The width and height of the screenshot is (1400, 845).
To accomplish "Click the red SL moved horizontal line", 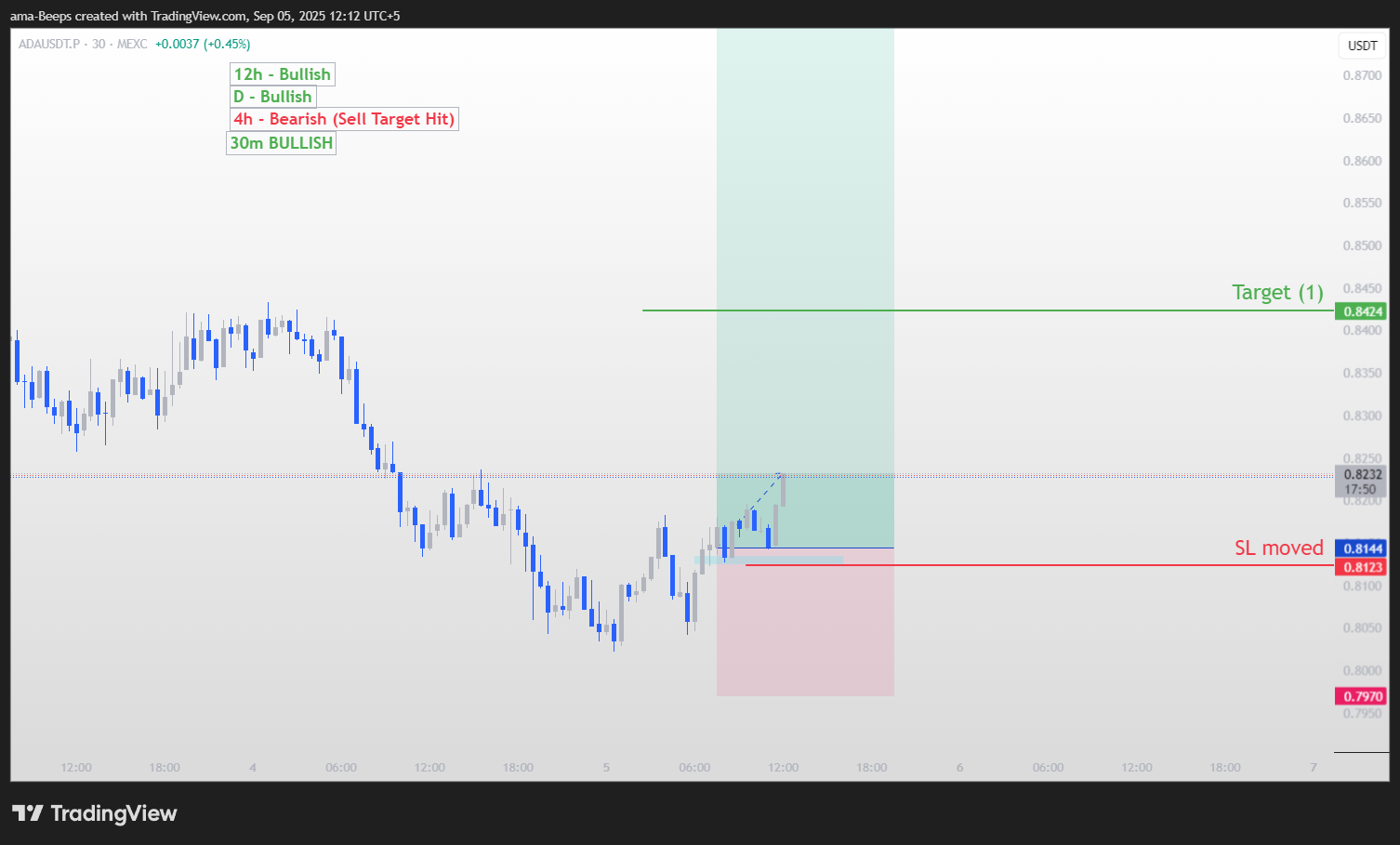I will tap(1039, 565).
